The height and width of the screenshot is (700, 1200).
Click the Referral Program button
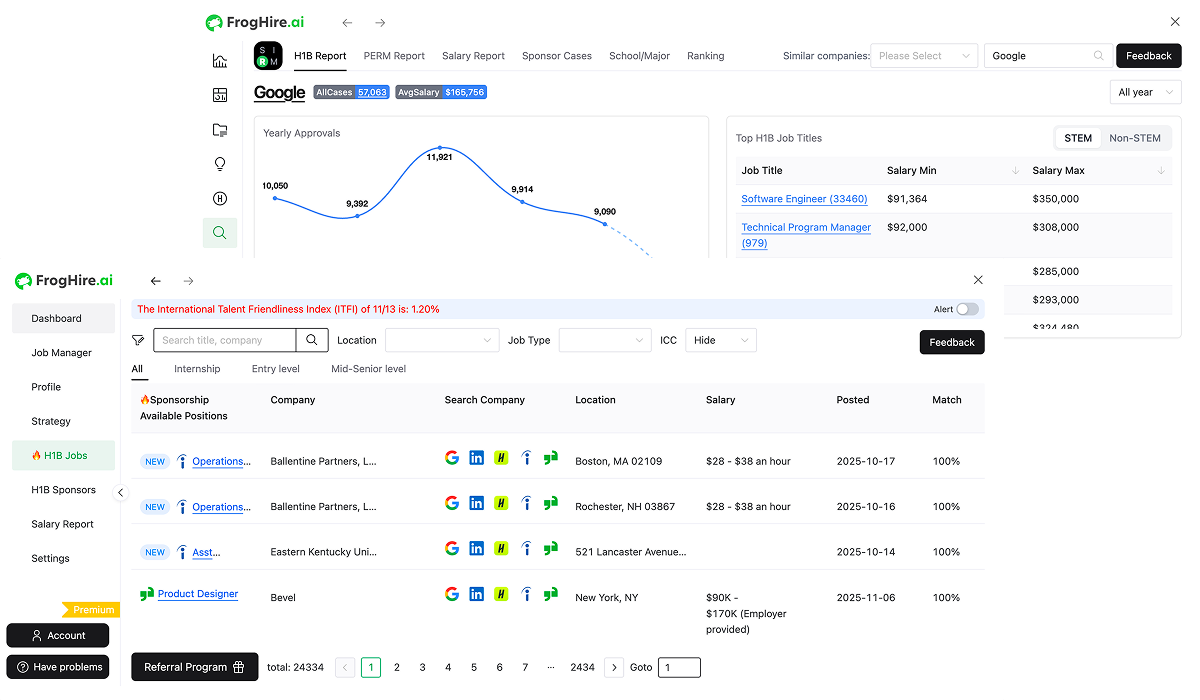[x=194, y=667]
